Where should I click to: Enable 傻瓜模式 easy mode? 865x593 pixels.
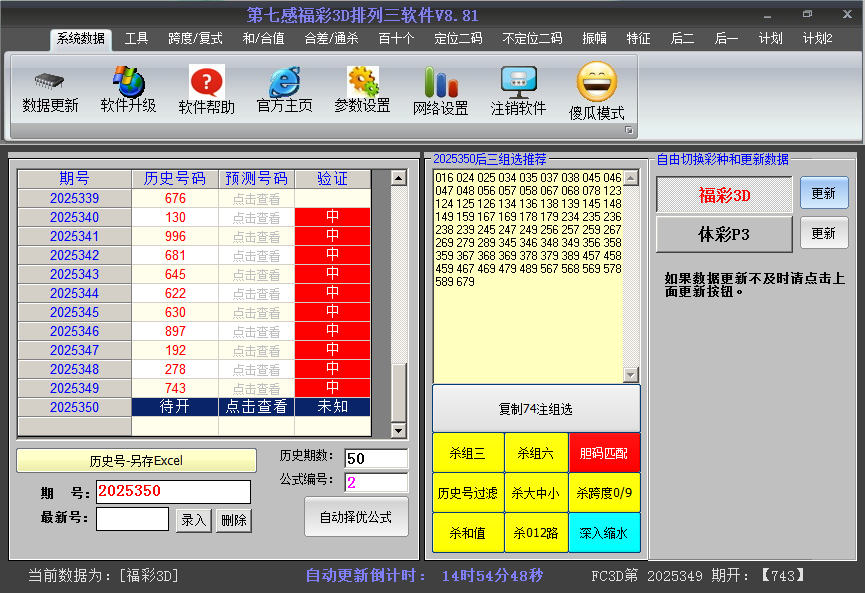tap(596, 90)
